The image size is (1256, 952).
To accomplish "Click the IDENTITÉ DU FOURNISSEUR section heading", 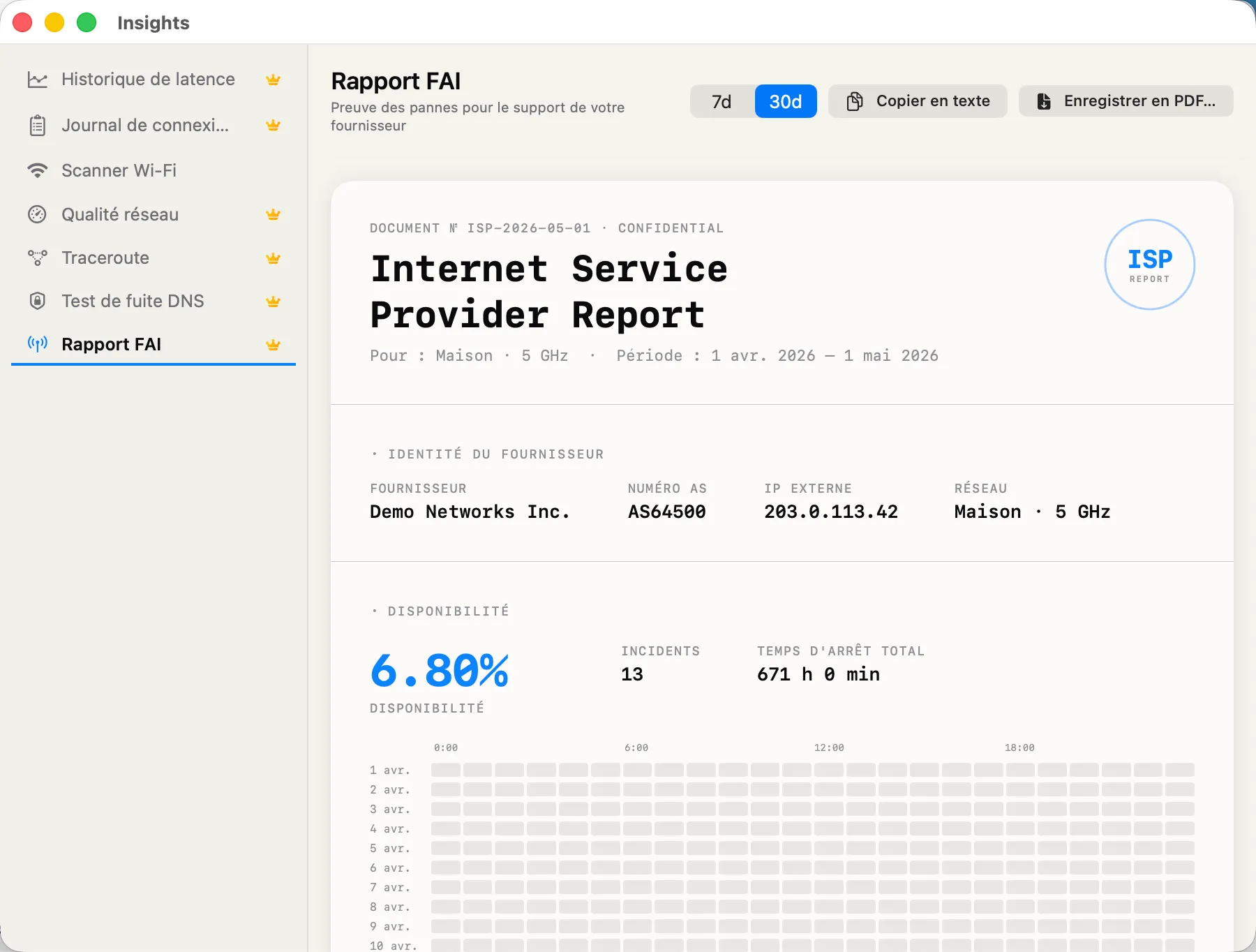I will click(x=496, y=454).
